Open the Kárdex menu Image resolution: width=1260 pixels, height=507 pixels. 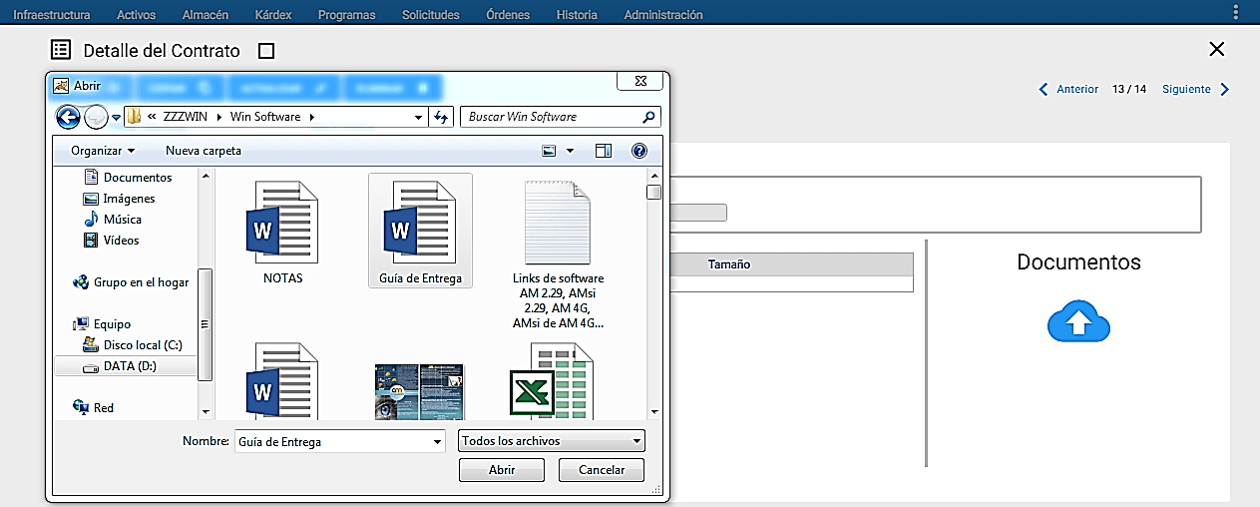[x=273, y=15]
